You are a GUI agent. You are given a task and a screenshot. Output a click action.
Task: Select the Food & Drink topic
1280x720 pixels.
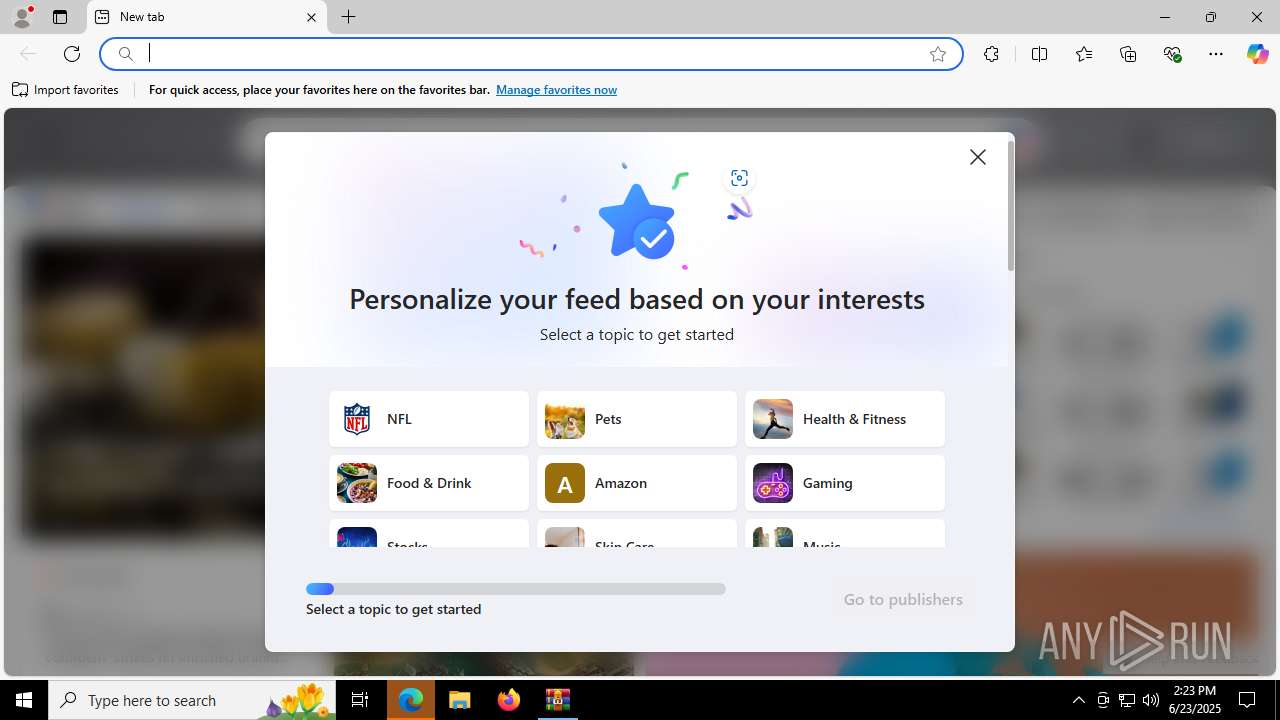pyautogui.click(x=429, y=483)
